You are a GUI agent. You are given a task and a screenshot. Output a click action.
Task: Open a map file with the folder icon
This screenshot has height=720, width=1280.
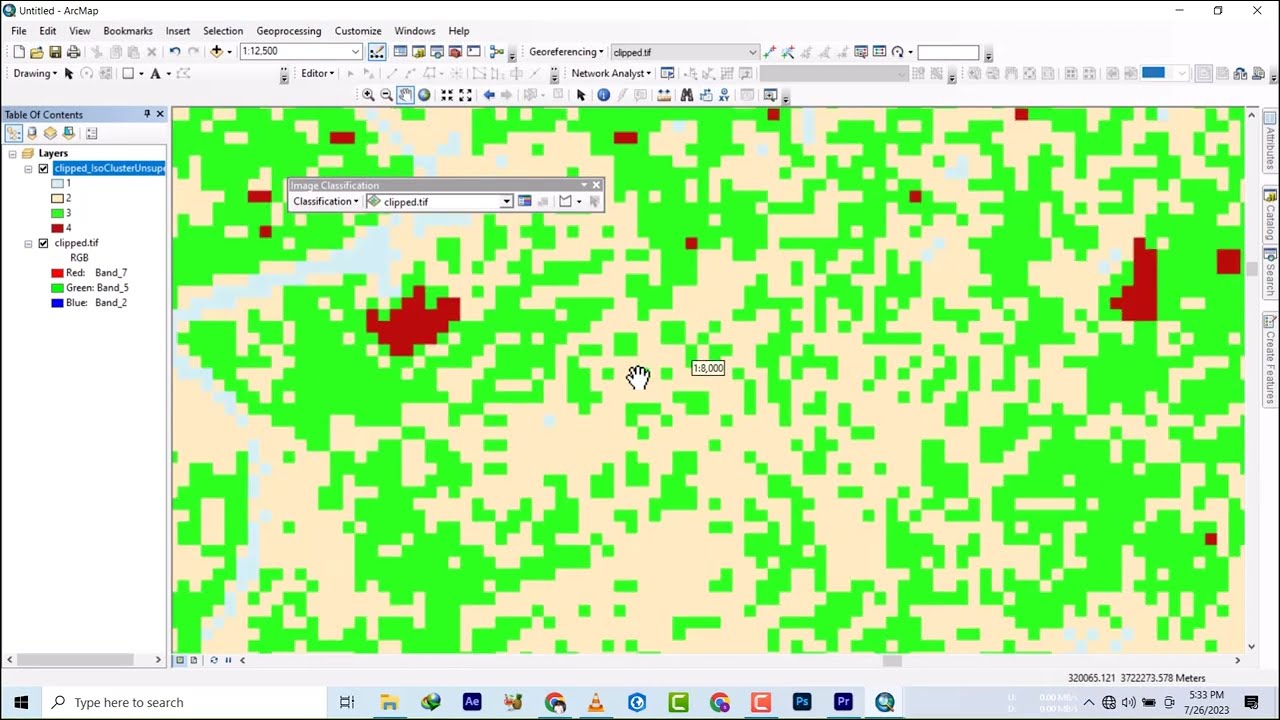coord(37,52)
